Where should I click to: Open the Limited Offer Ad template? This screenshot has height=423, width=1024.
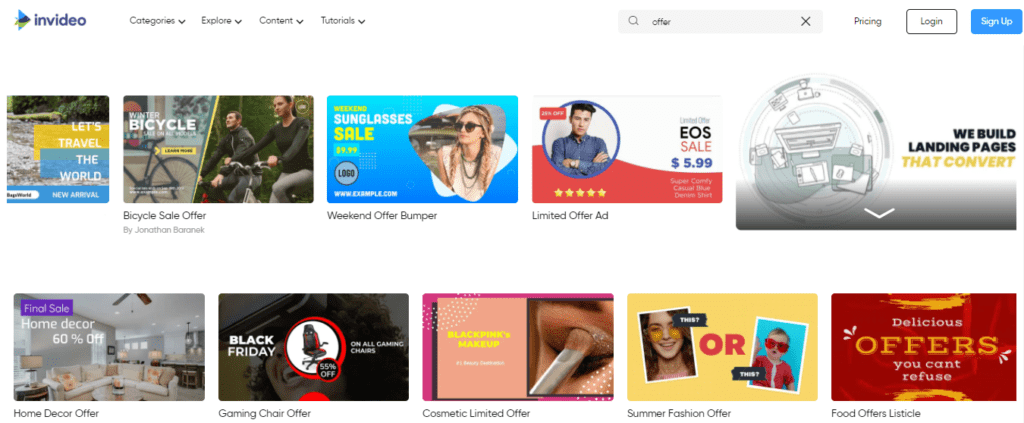626,149
